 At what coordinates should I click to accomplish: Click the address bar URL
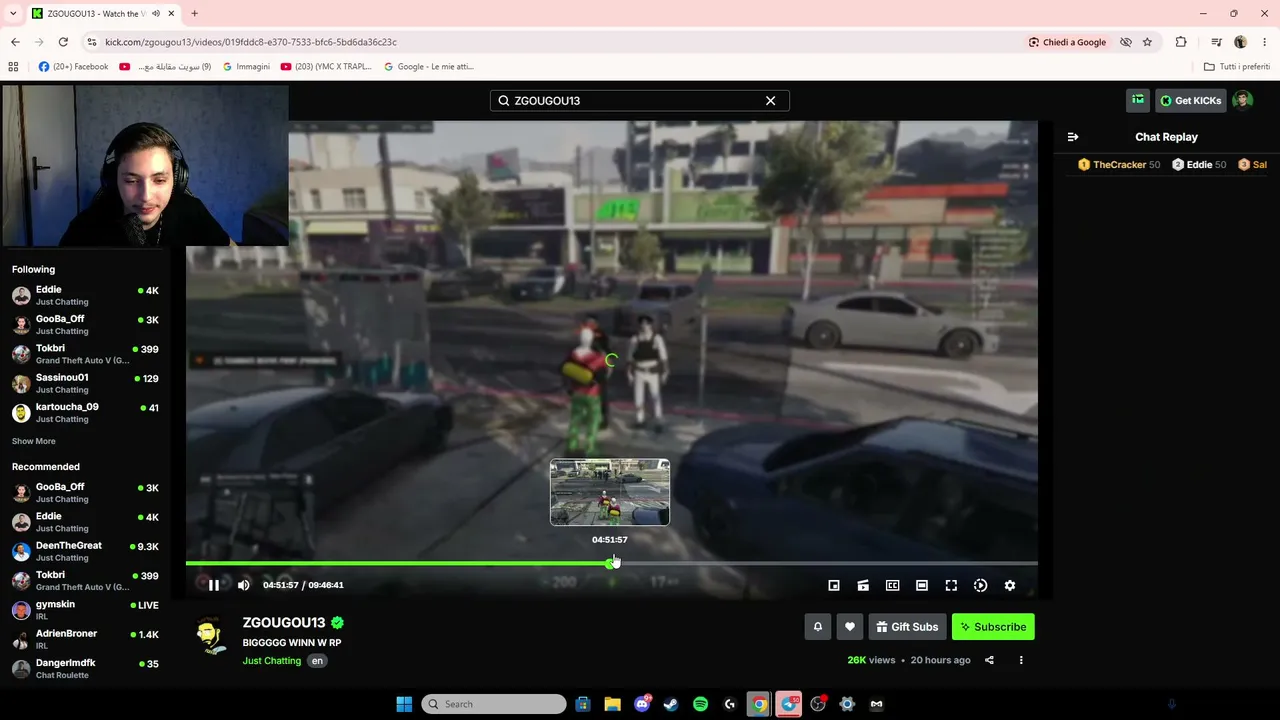click(x=251, y=42)
